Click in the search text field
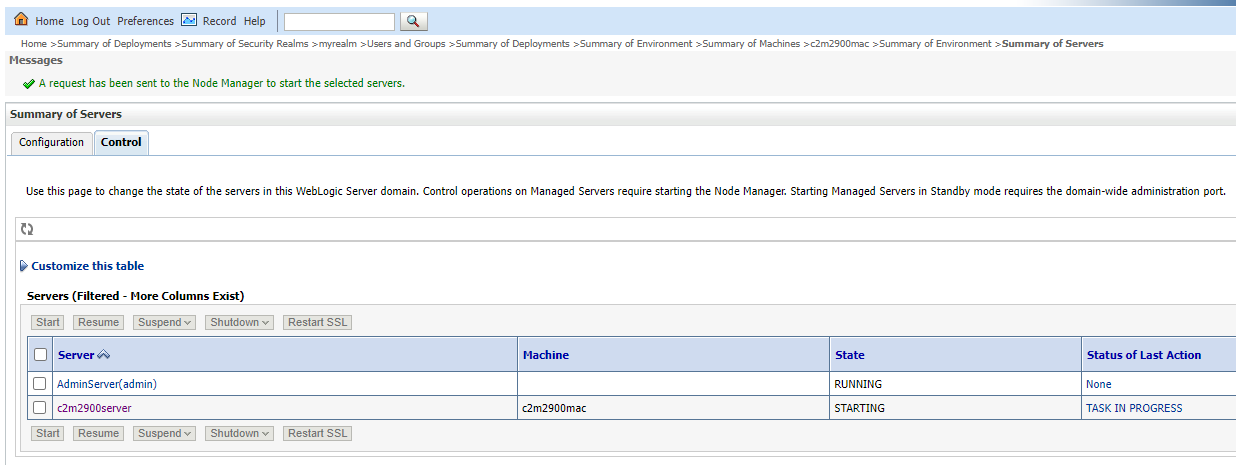Image resolution: width=1236 pixels, height=465 pixels. pos(340,21)
